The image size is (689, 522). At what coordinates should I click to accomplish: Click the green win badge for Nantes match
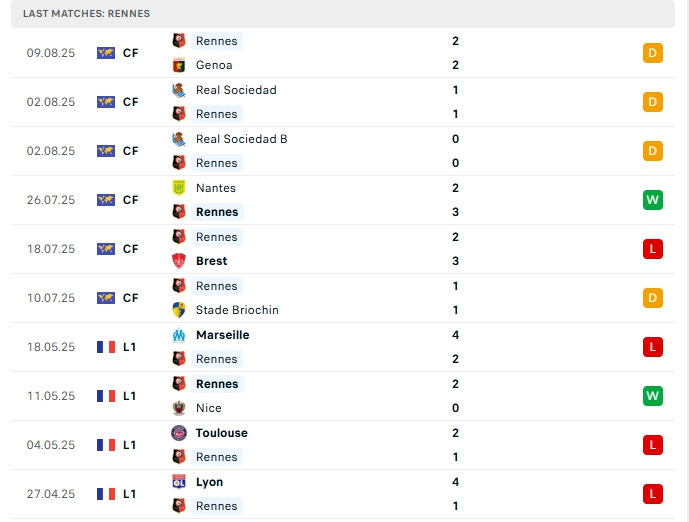652,200
